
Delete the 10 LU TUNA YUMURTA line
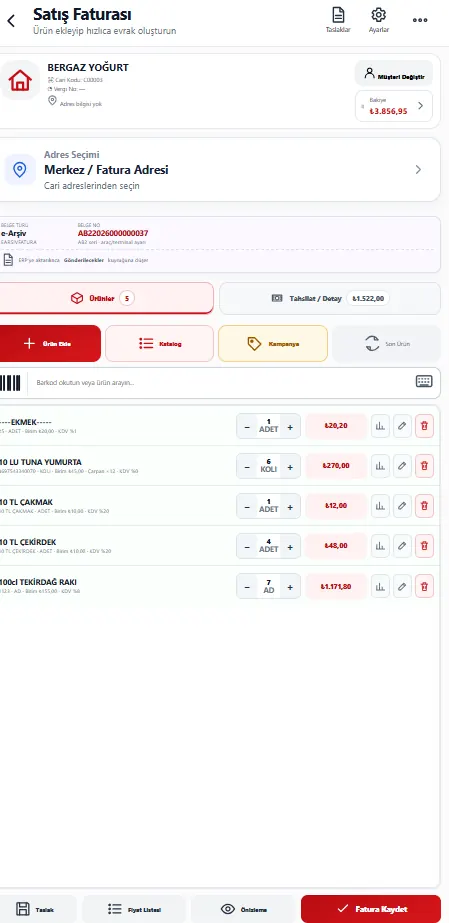pos(424,466)
